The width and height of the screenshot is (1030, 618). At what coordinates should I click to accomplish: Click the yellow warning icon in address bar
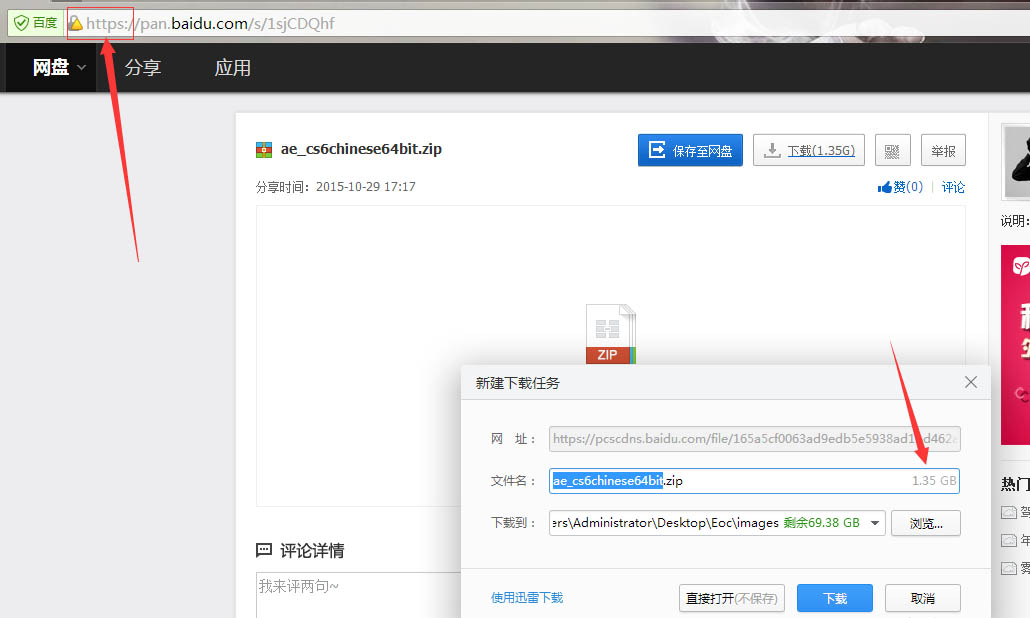coord(76,24)
